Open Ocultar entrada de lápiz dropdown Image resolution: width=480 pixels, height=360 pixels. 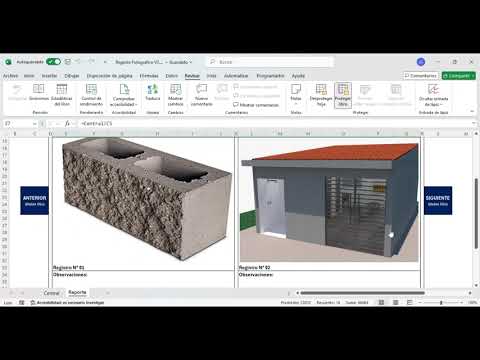pyautogui.click(x=433, y=95)
